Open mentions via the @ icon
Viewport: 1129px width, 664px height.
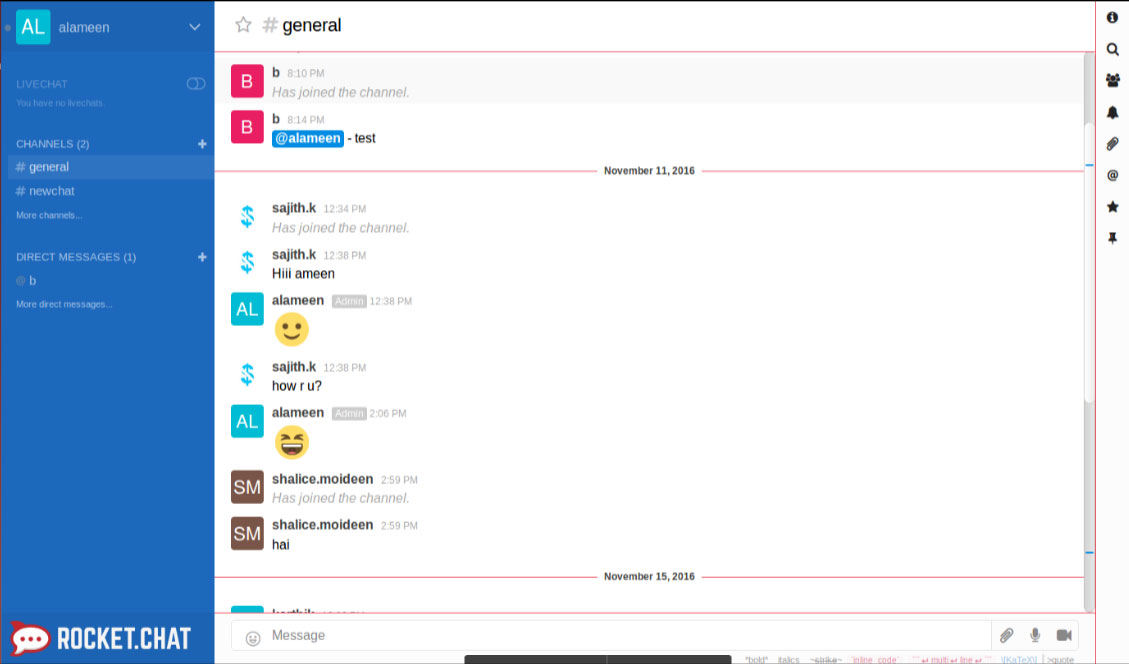tap(1112, 175)
